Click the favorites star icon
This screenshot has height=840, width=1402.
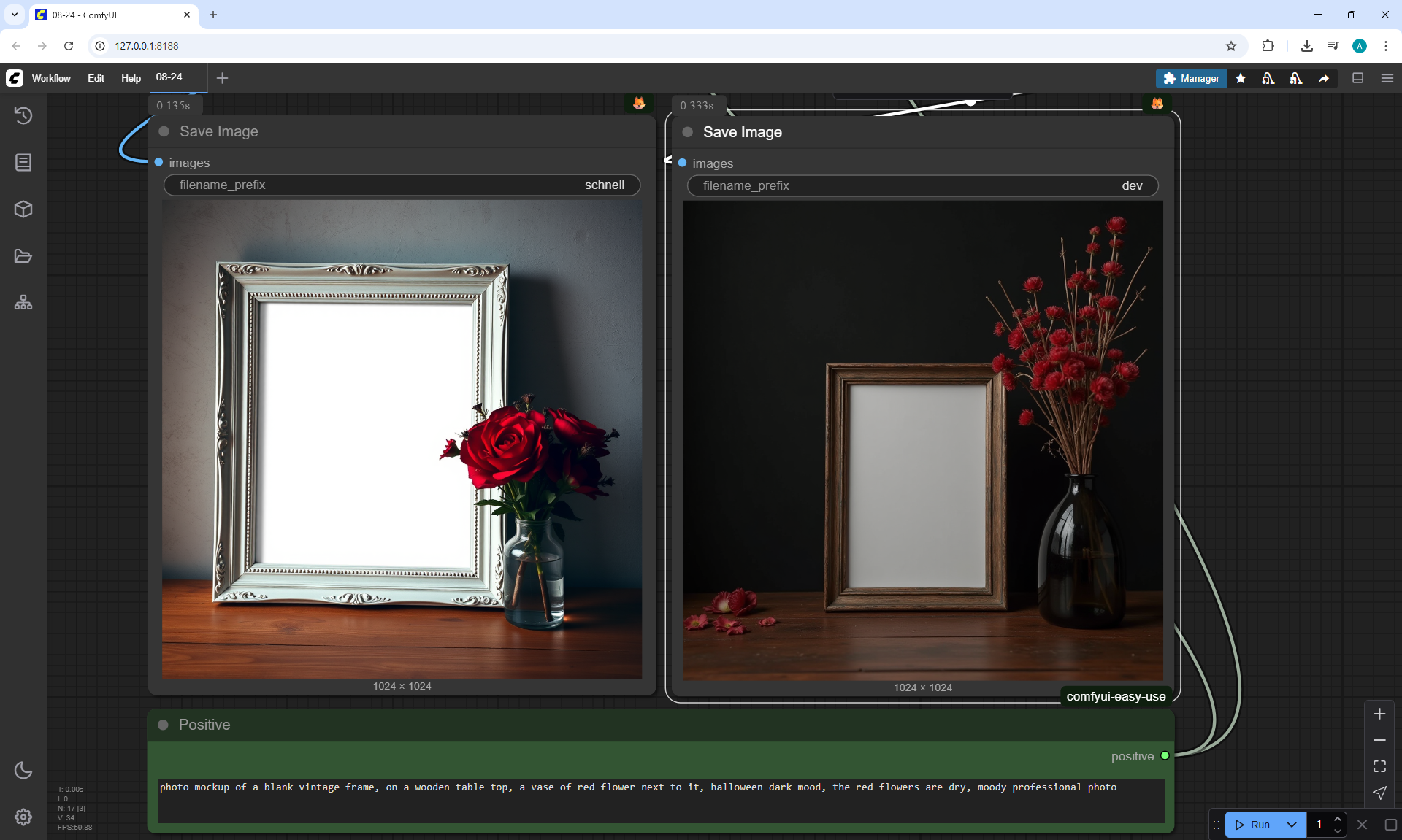point(1241,78)
